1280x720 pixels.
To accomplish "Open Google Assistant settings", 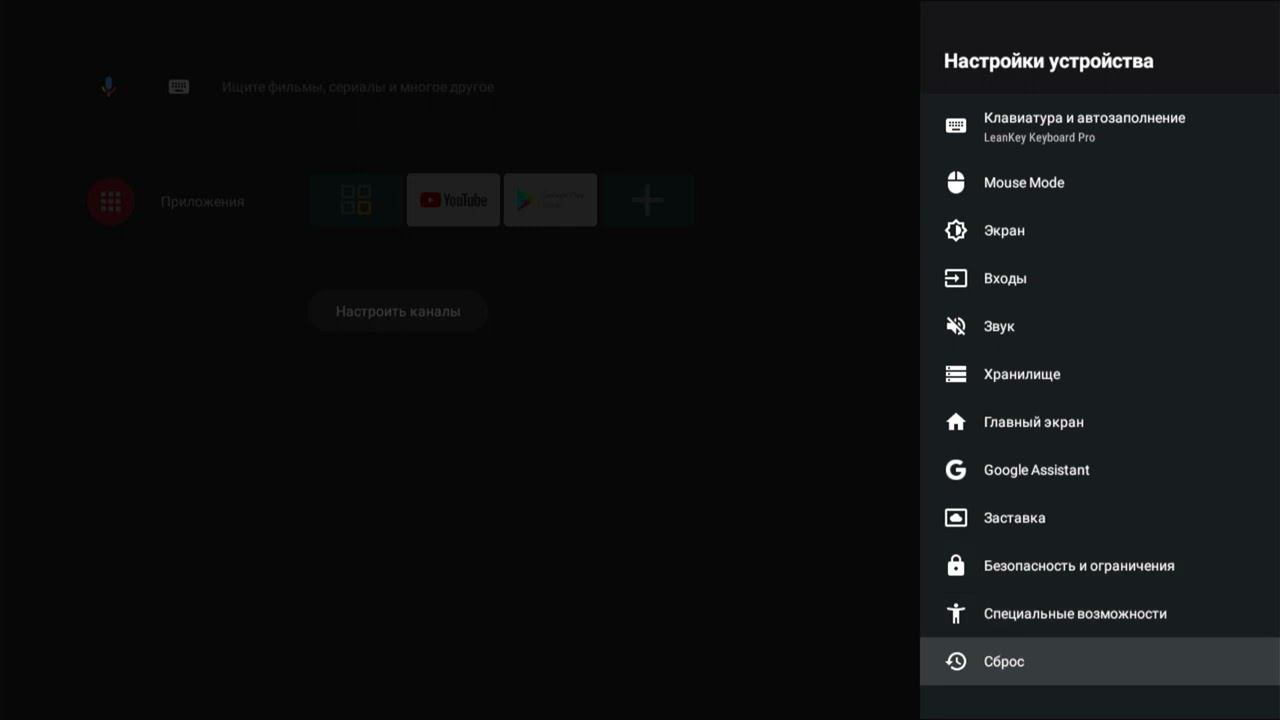I will click(x=1100, y=470).
